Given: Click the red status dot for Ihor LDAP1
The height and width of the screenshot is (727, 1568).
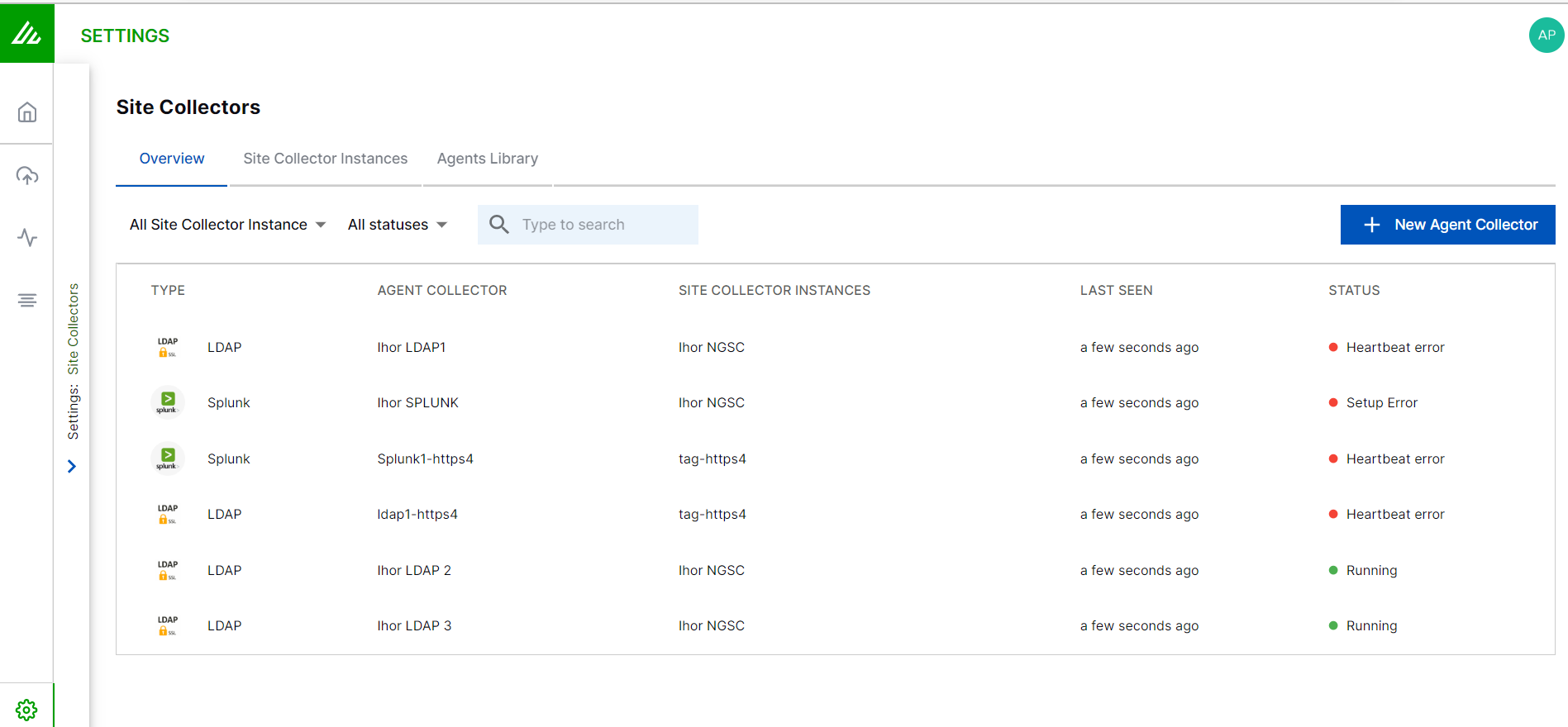Looking at the screenshot, I should 1333,347.
